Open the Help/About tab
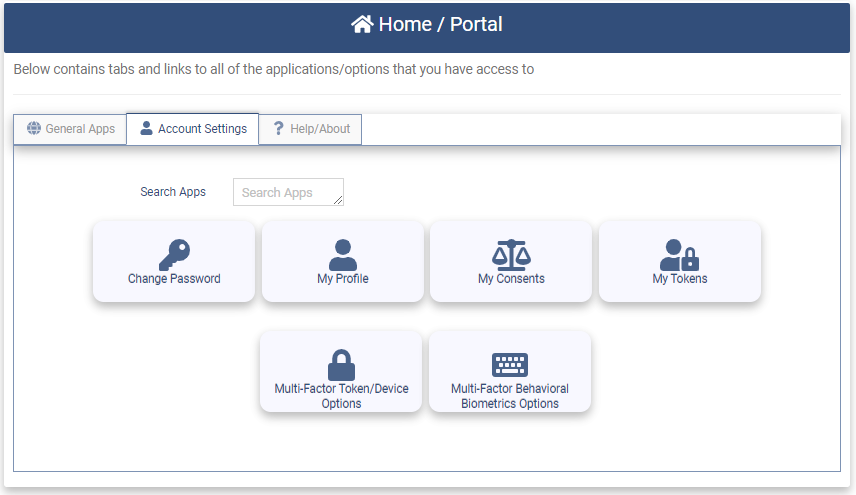Screen dimensions: 856x495 click(x=310, y=129)
